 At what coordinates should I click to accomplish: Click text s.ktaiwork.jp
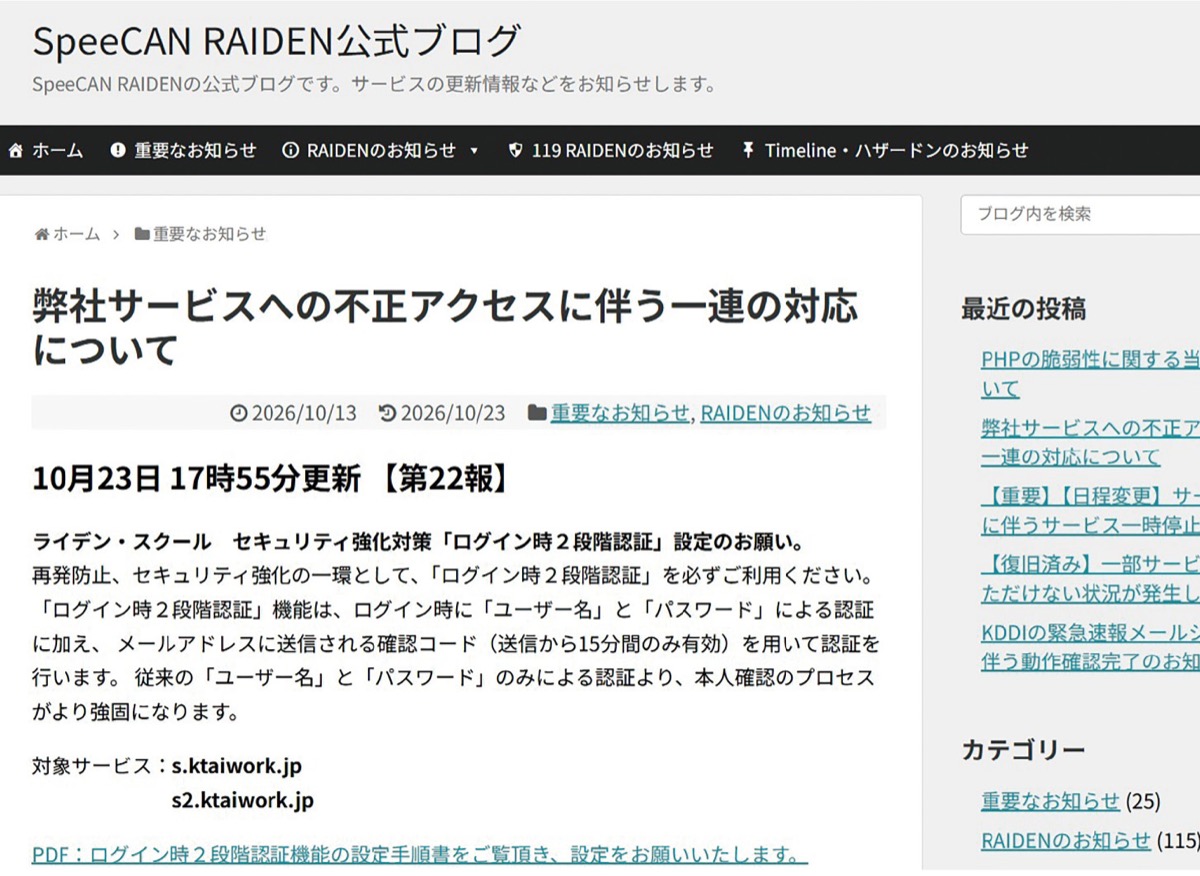click(x=237, y=766)
